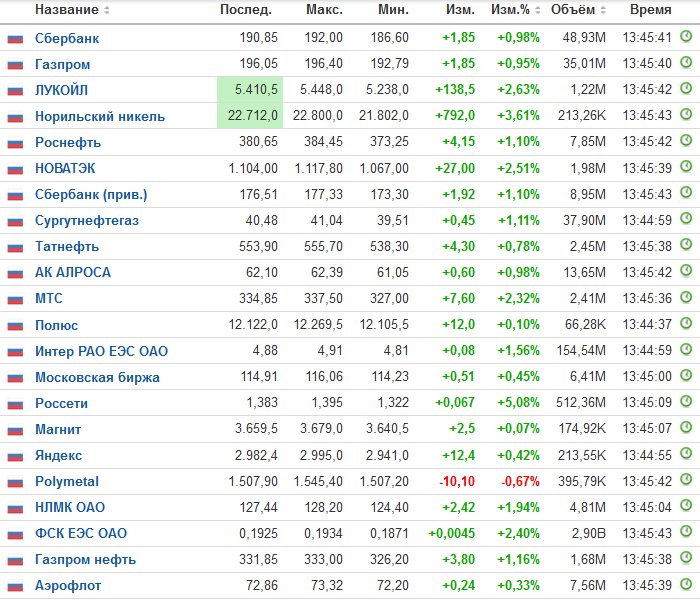Open the Московская биржа link
Viewport: 700px width, 602px height.
pos(97,377)
